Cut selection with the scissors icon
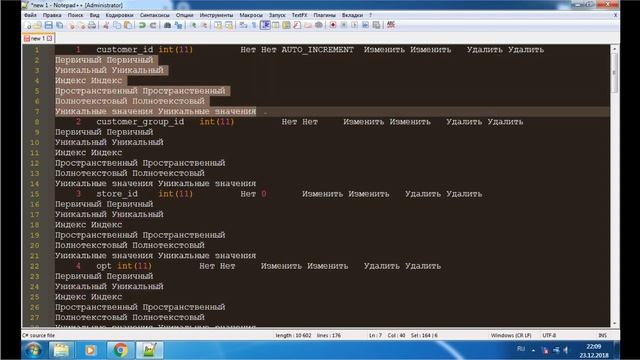Image resolution: width=640 pixels, height=360 pixels. tap(106, 25)
